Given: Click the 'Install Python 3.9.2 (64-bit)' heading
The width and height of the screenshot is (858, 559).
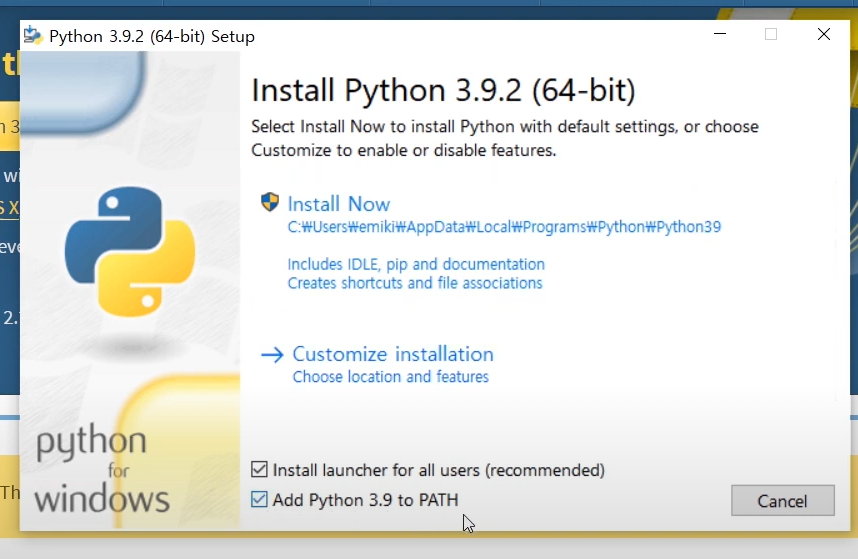Looking at the screenshot, I should click(x=443, y=90).
